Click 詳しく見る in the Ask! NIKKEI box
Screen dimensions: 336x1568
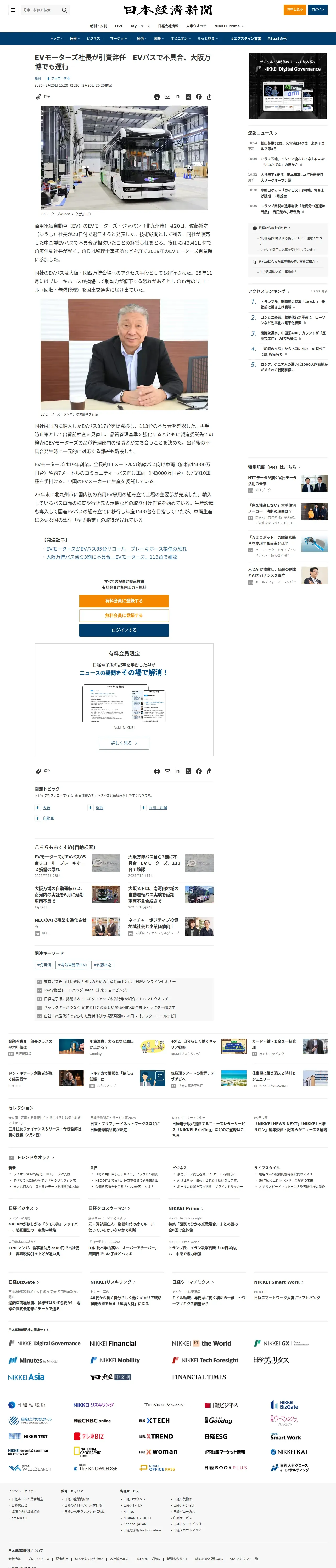click(124, 743)
